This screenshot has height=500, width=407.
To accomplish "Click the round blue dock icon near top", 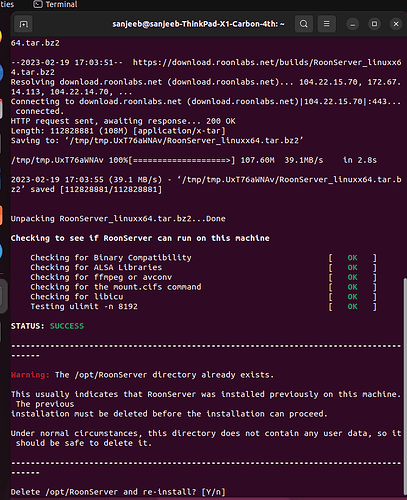I will pyautogui.click(x=1, y=72).
